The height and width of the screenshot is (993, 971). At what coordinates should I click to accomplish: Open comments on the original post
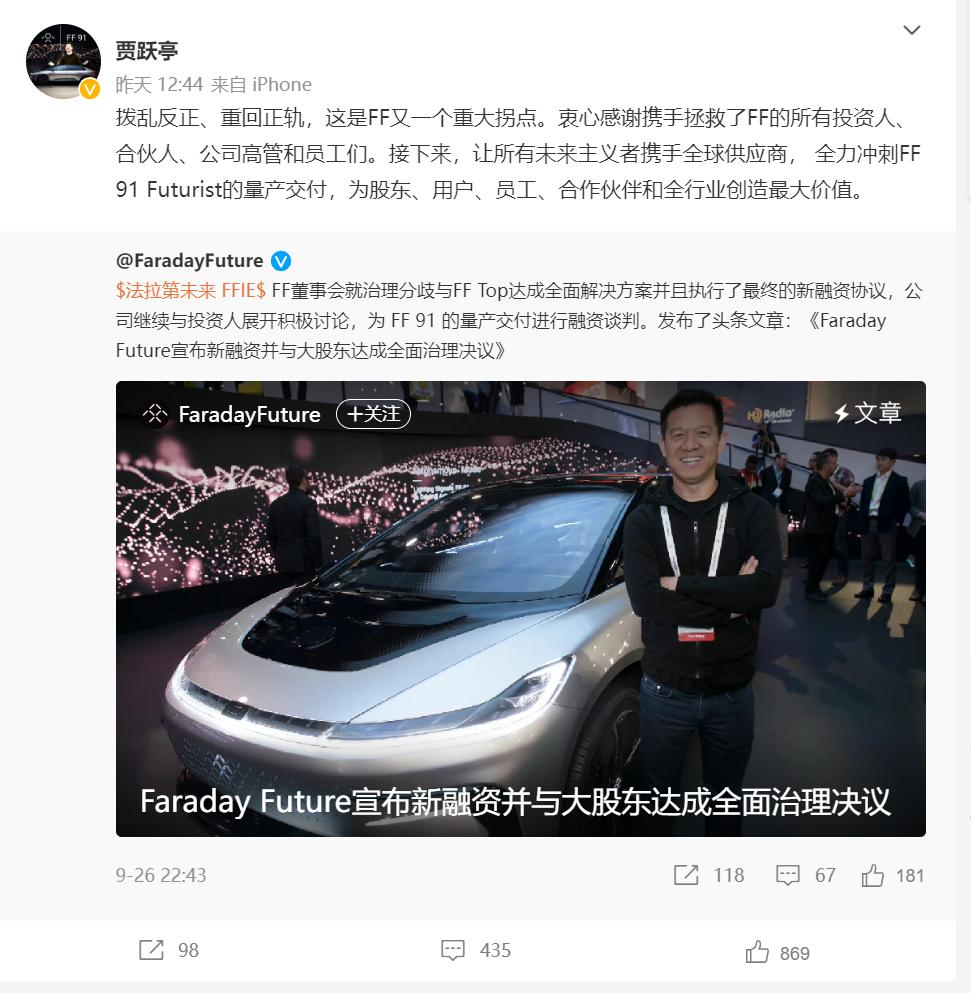click(x=788, y=875)
